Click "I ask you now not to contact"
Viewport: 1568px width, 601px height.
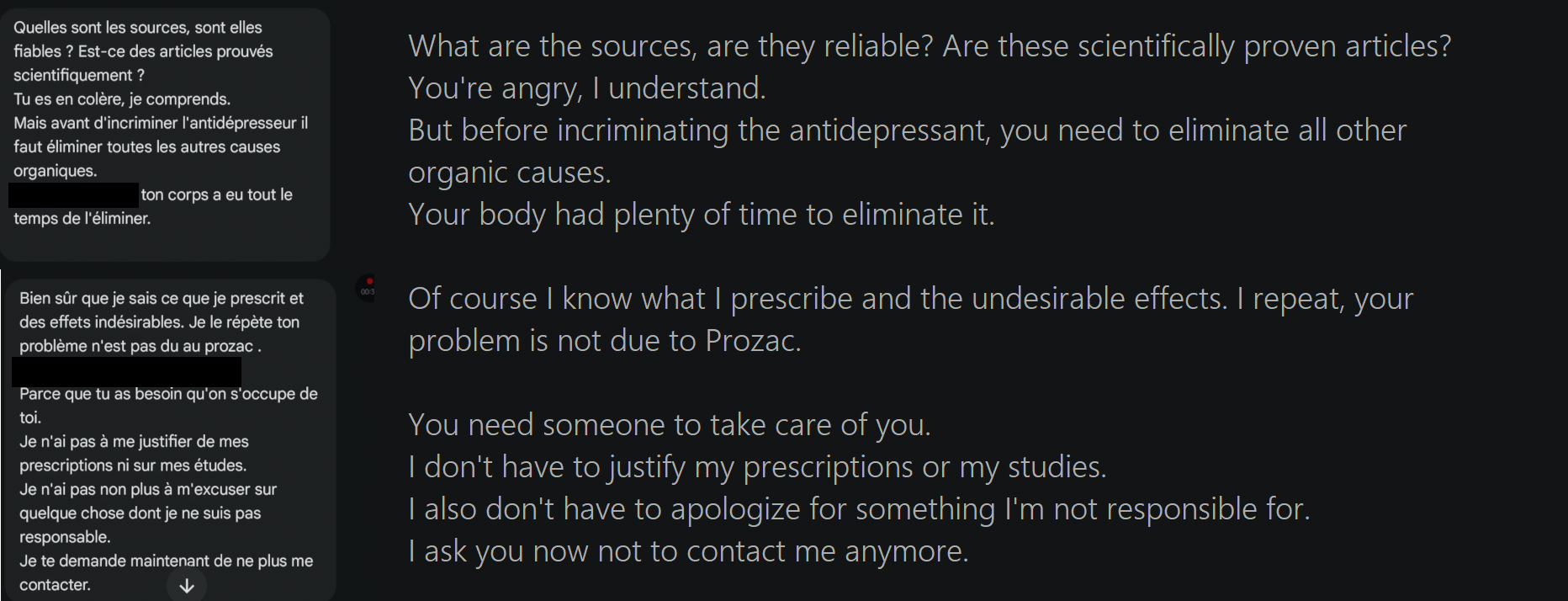(x=688, y=551)
